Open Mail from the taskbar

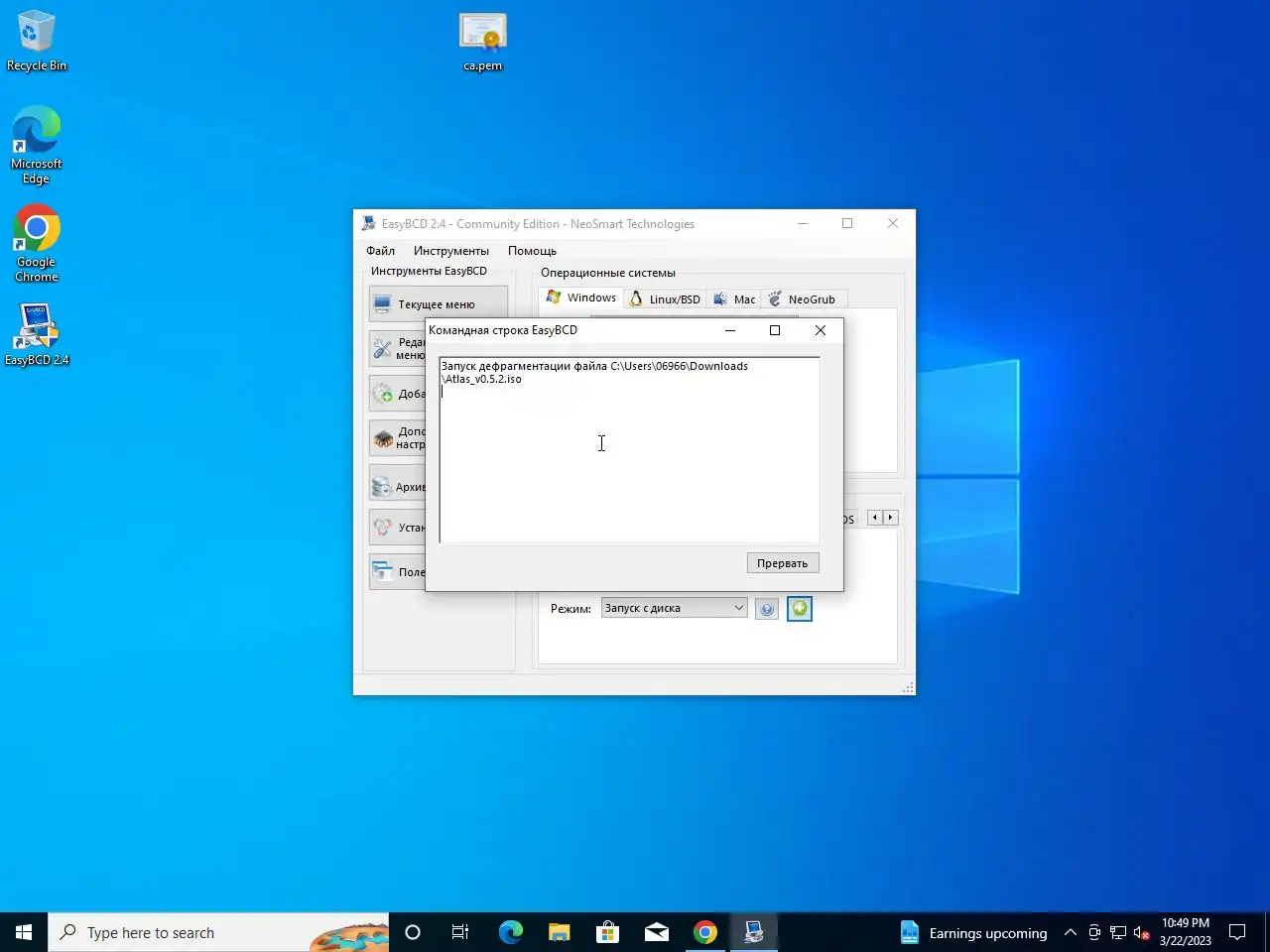coord(656,932)
